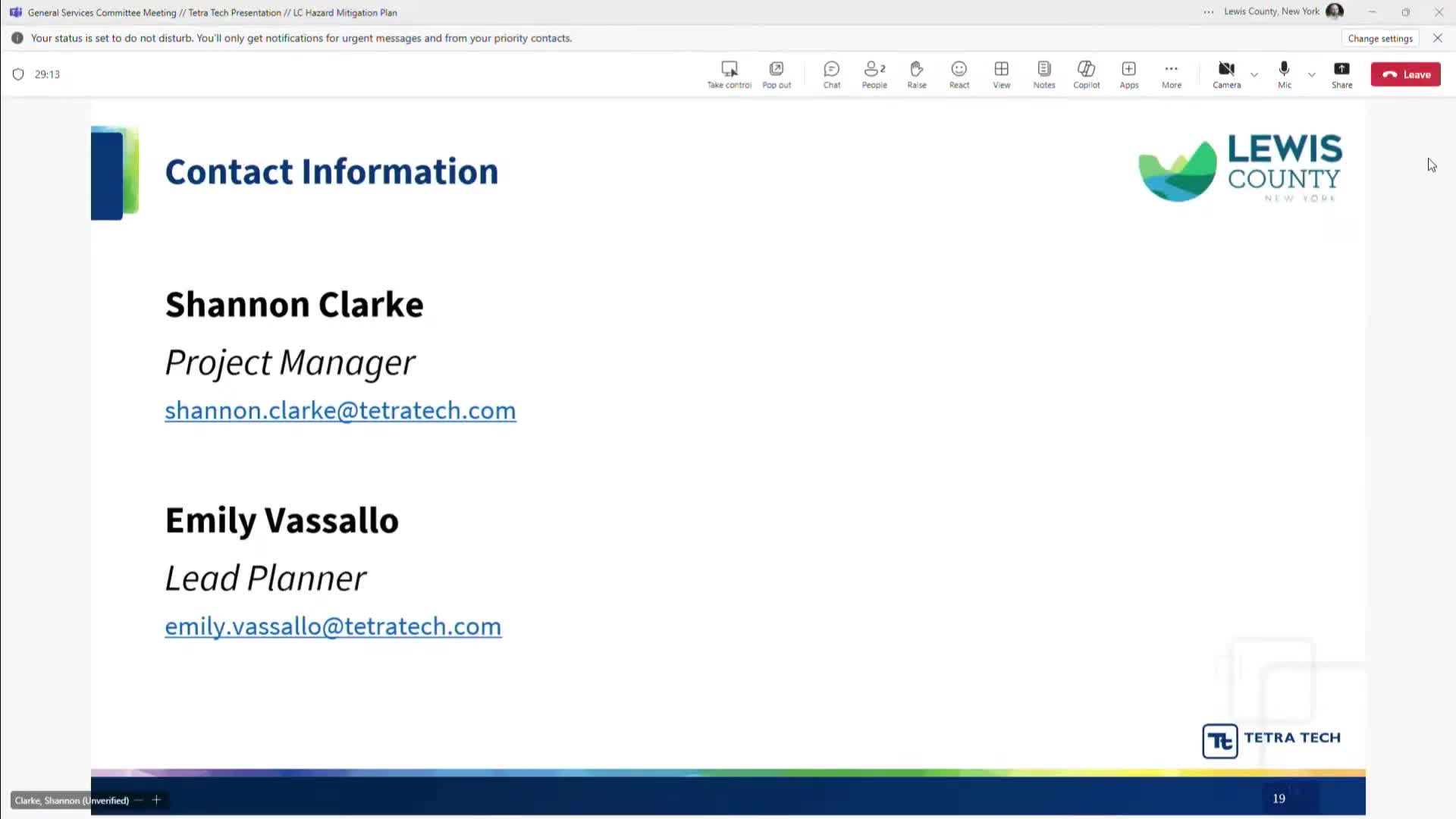Toggle the Camera on
The height and width of the screenshot is (819, 1456).
pyautogui.click(x=1226, y=74)
